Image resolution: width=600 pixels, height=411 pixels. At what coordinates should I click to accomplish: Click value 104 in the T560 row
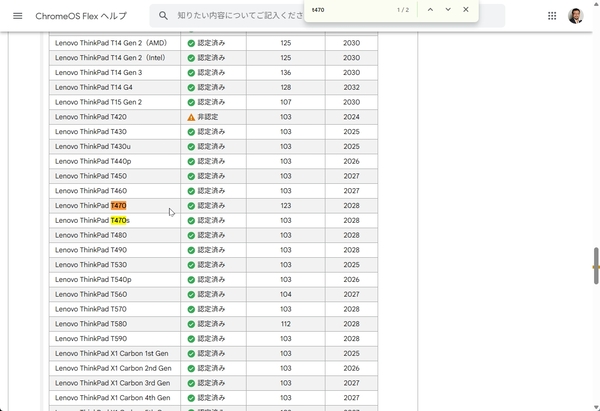286,294
